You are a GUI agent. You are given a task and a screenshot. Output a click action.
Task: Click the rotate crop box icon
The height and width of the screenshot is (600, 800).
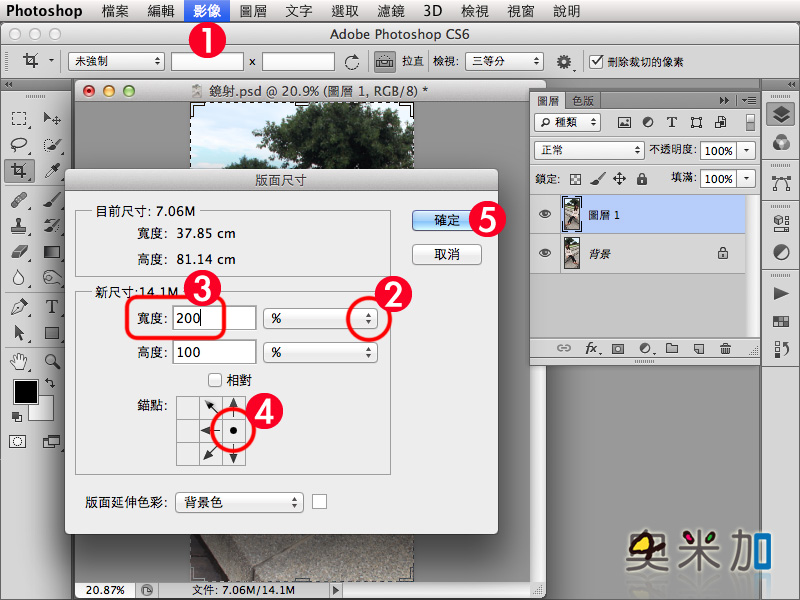click(x=352, y=62)
